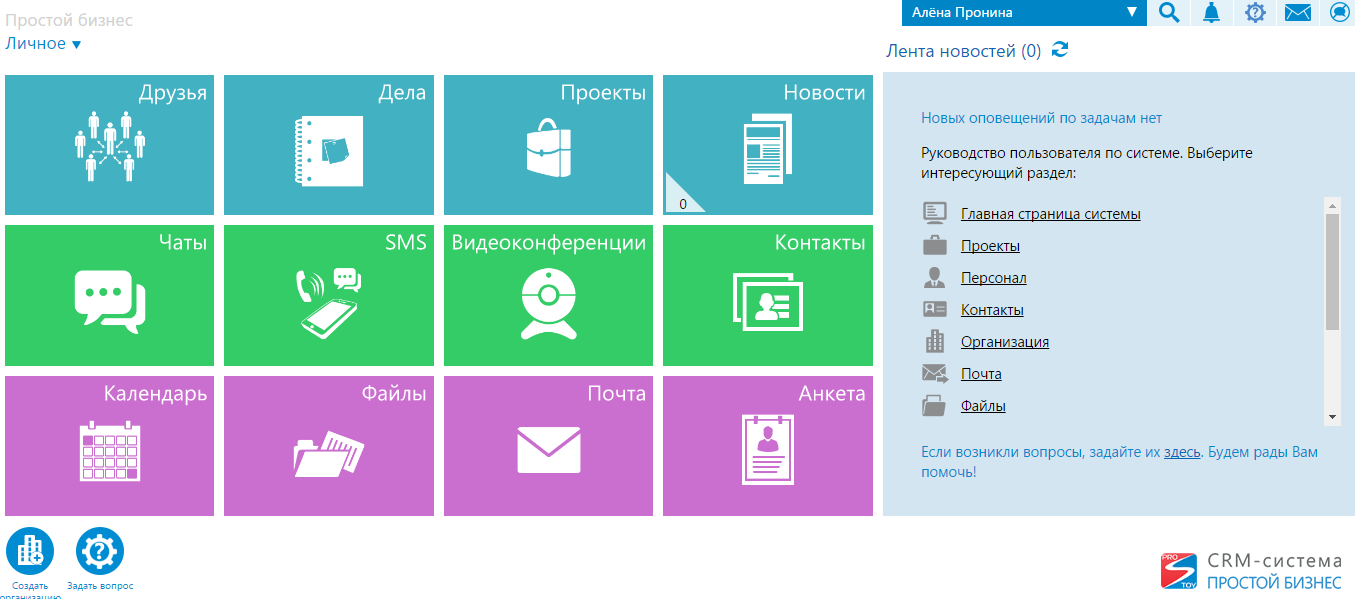1355x599 pixels.
Task: Expand the Алёна Пронина user dropdown
Action: pos(1024,12)
